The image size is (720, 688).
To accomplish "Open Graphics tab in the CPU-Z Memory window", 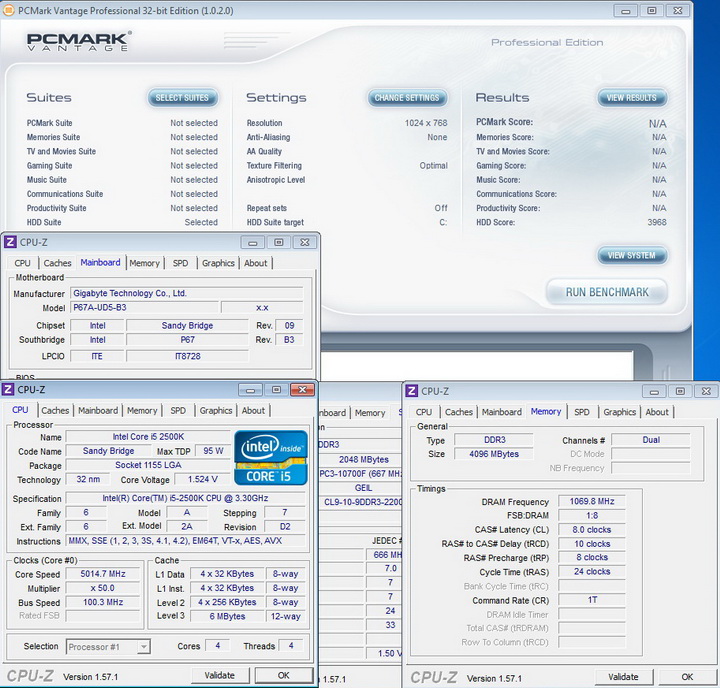I will (619, 412).
